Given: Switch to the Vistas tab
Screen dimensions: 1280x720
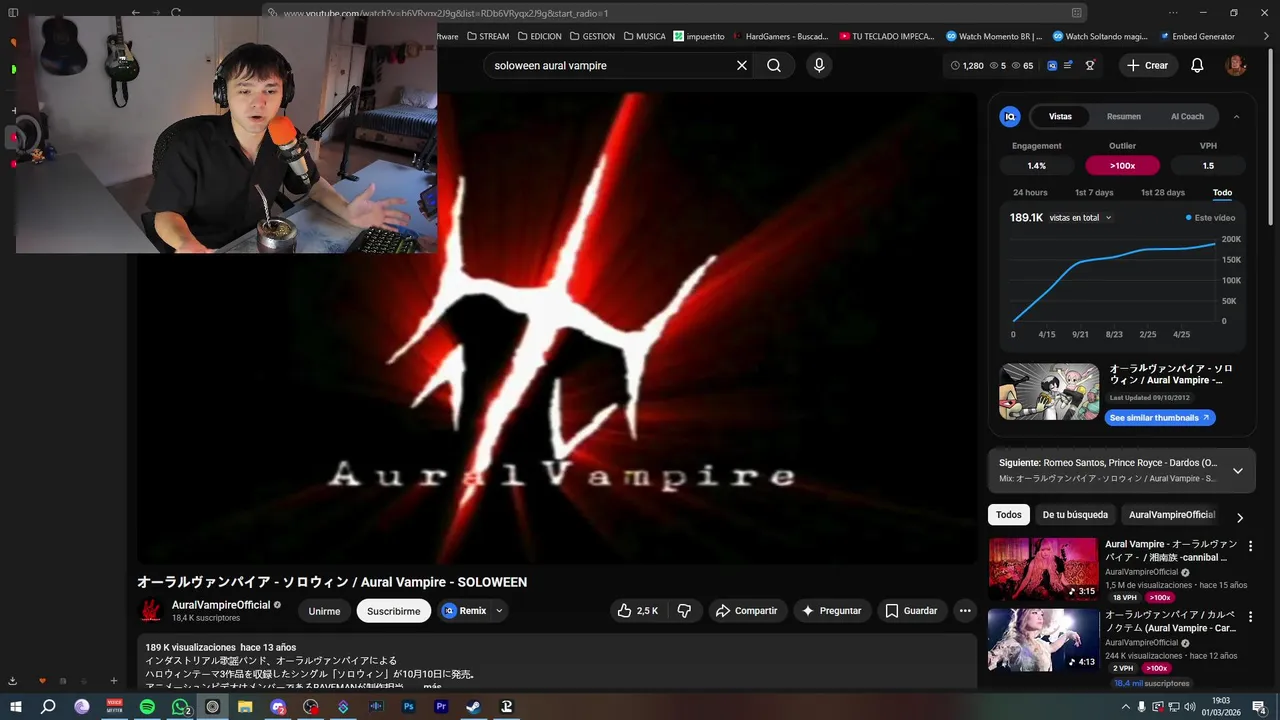Looking at the screenshot, I should [x=1060, y=117].
